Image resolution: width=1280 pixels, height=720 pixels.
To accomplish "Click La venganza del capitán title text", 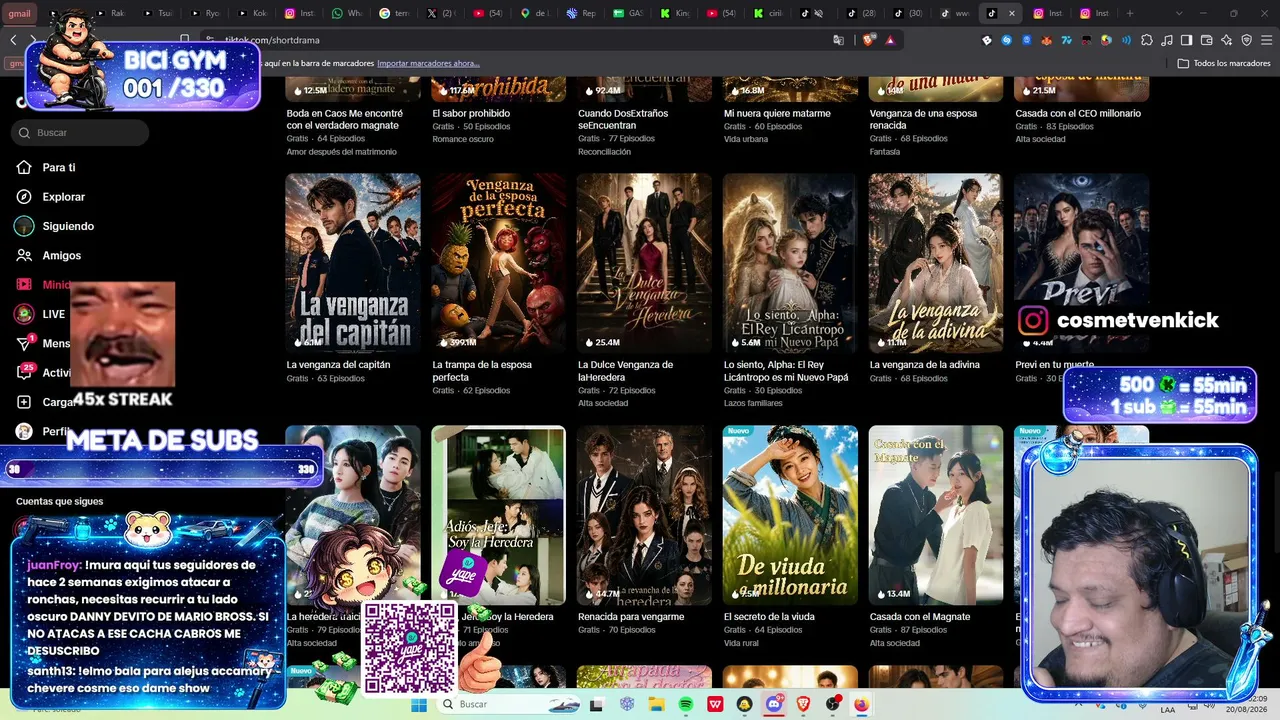I will tap(338, 365).
